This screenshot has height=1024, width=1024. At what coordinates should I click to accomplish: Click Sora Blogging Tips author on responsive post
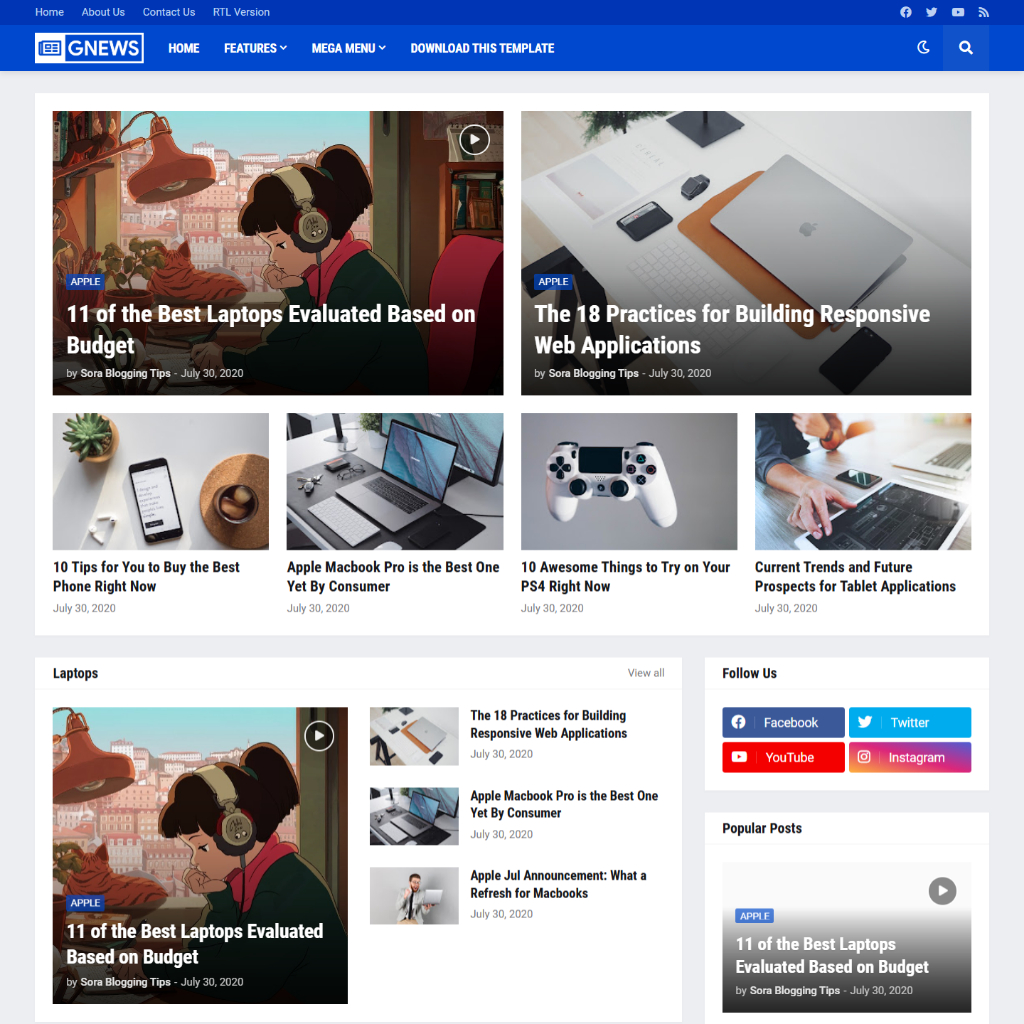[594, 374]
